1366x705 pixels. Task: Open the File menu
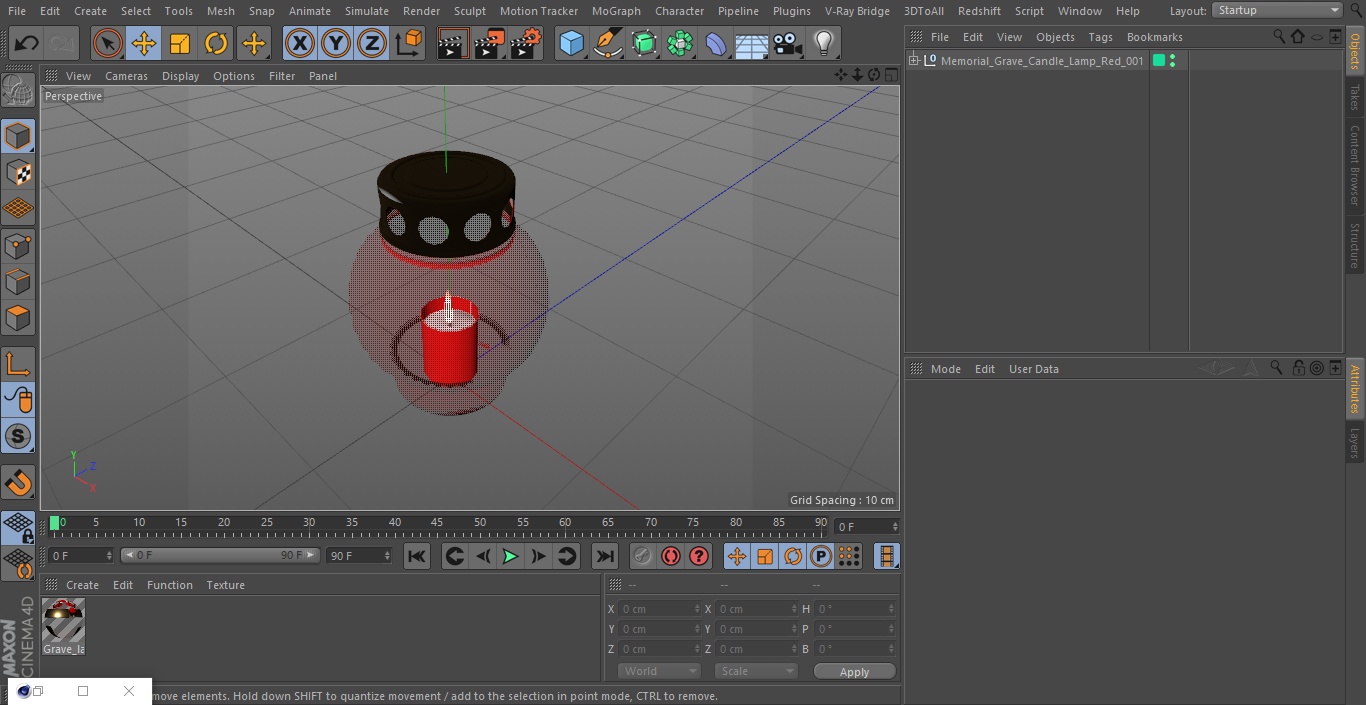pyautogui.click(x=17, y=11)
